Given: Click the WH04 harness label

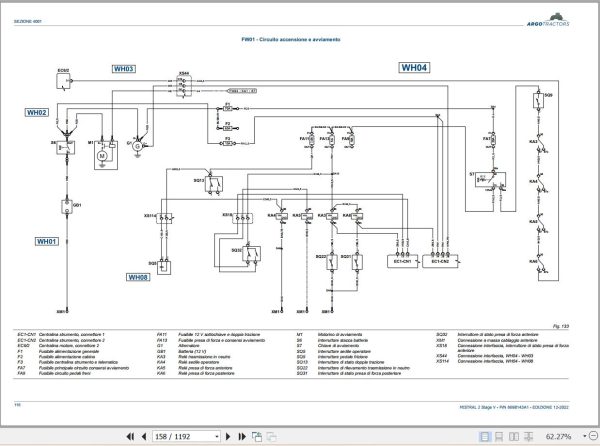Looking at the screenshot, I should (414, 68).
